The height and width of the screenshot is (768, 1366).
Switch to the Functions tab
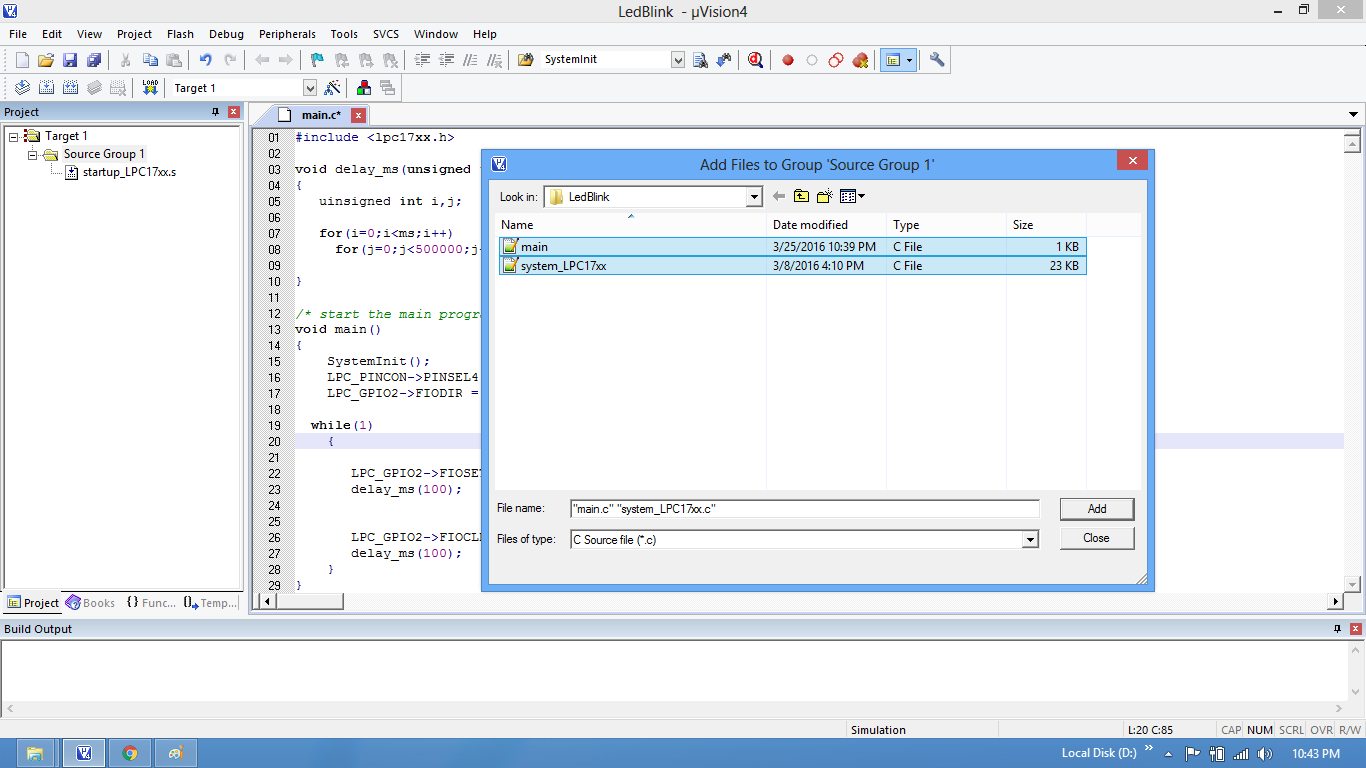coord(151,603)
